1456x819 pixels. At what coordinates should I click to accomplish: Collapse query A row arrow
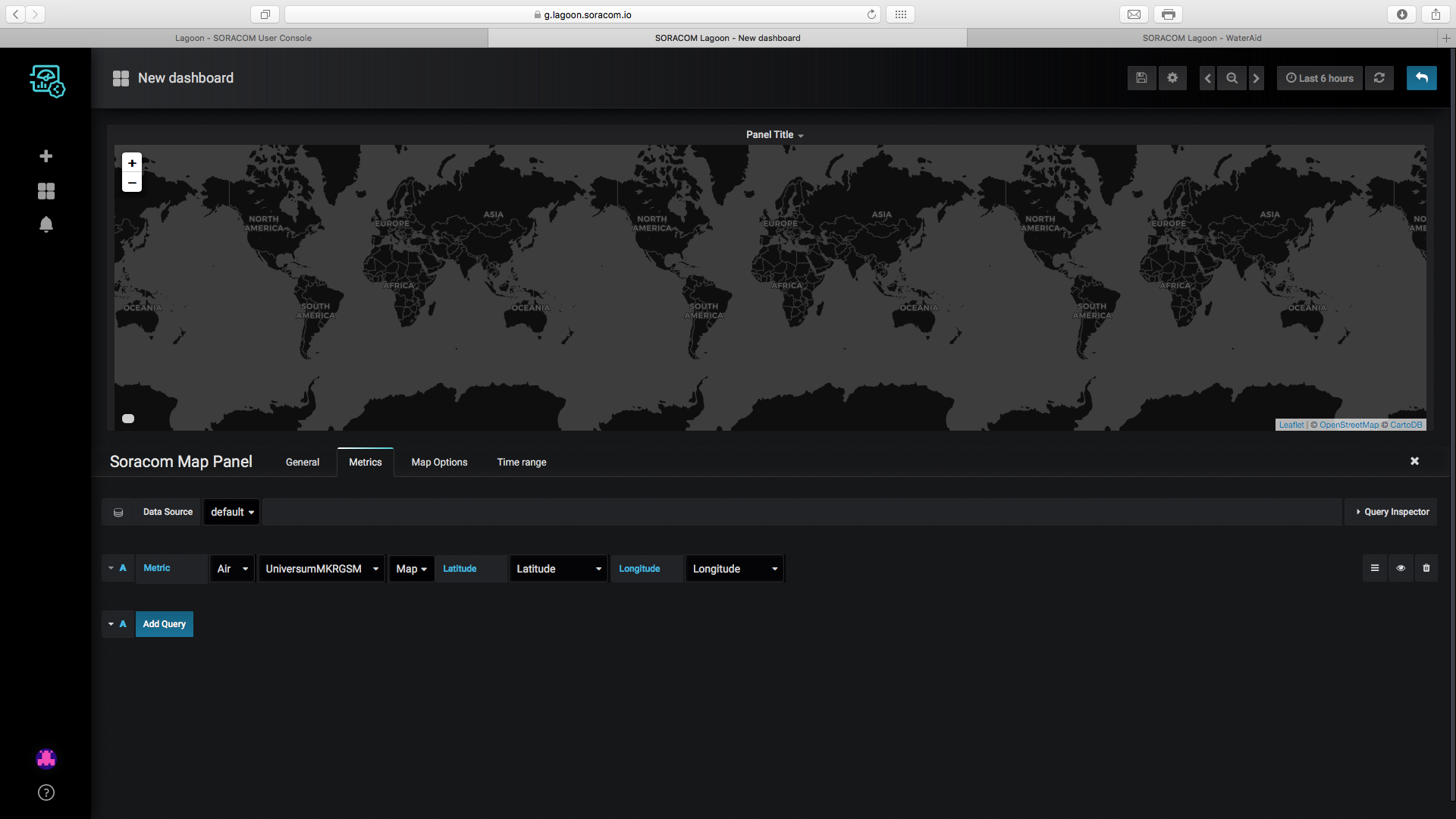[x=111, y=568]
